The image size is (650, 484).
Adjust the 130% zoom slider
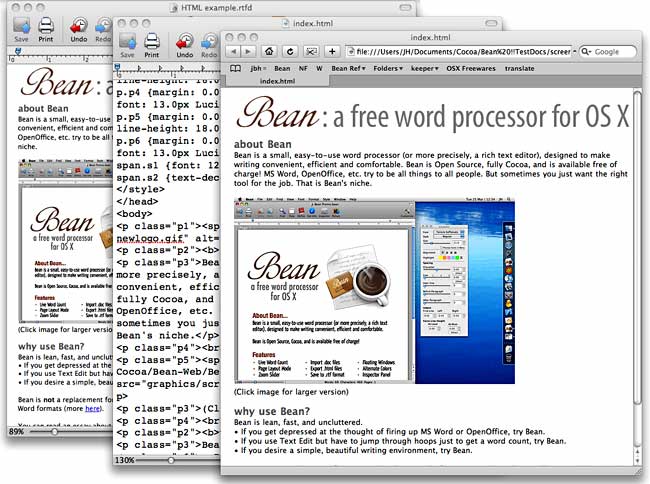(x=171, y=460)
